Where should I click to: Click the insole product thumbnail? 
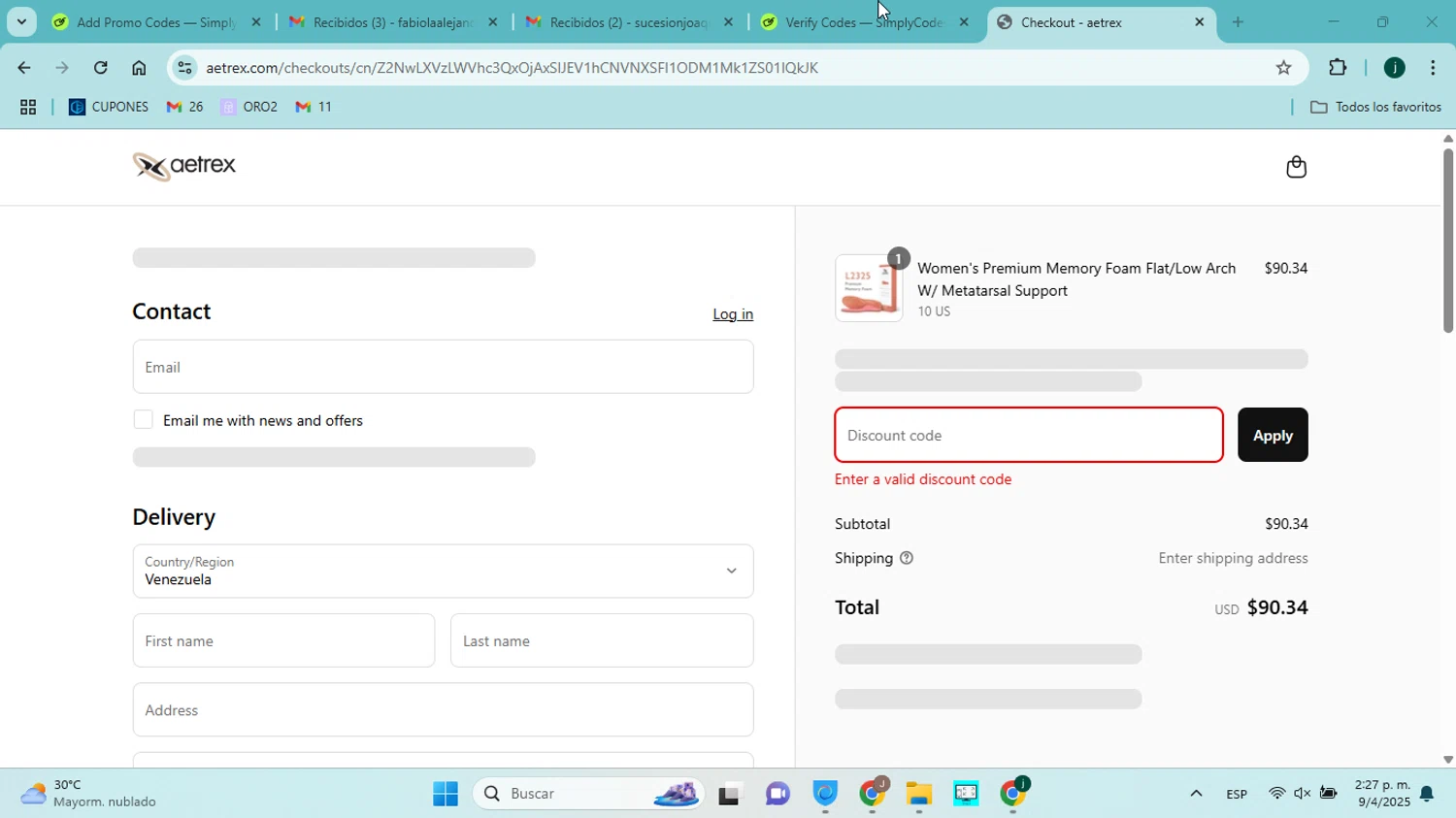pos(869,288)
